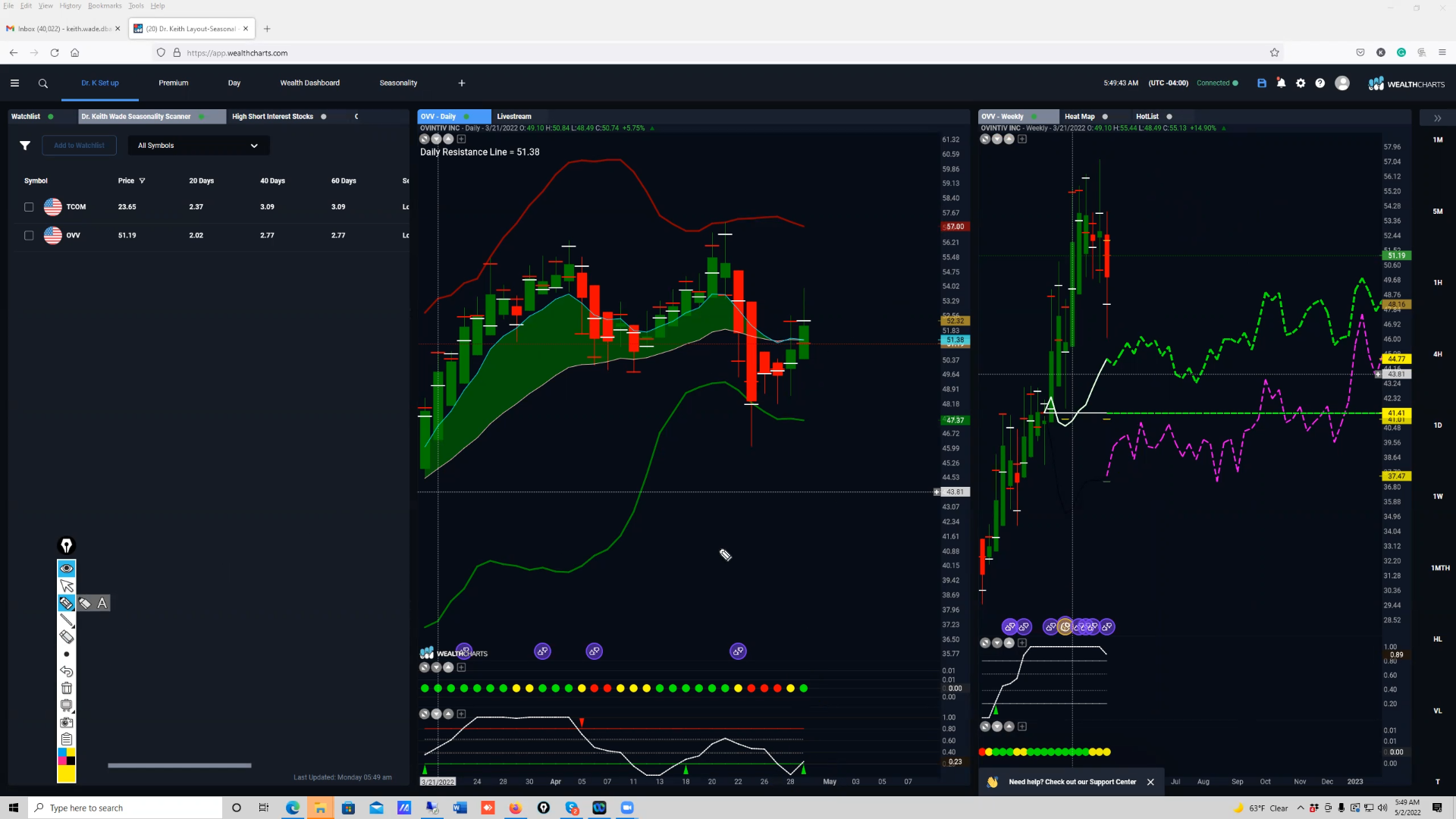Viewport: 1456px width, 819px height.
Task: Expand the right sidebar double chevron
Action: pos(1437,118)
